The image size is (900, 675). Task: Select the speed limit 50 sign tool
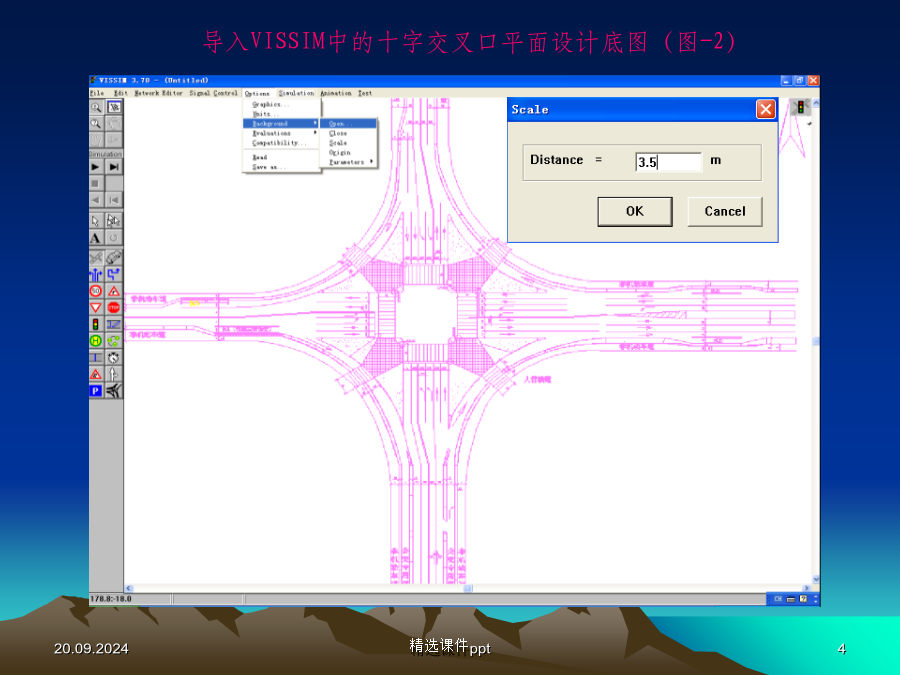pyautogui.click(x=96, y=291)
